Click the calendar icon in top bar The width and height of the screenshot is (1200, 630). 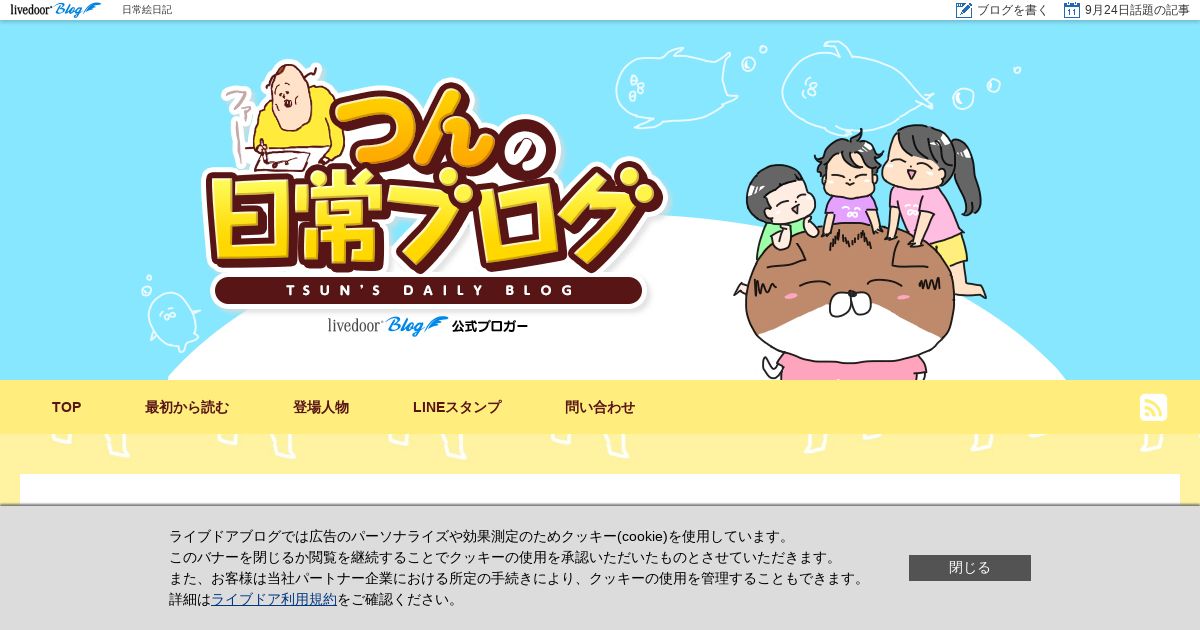(1072, 10)
